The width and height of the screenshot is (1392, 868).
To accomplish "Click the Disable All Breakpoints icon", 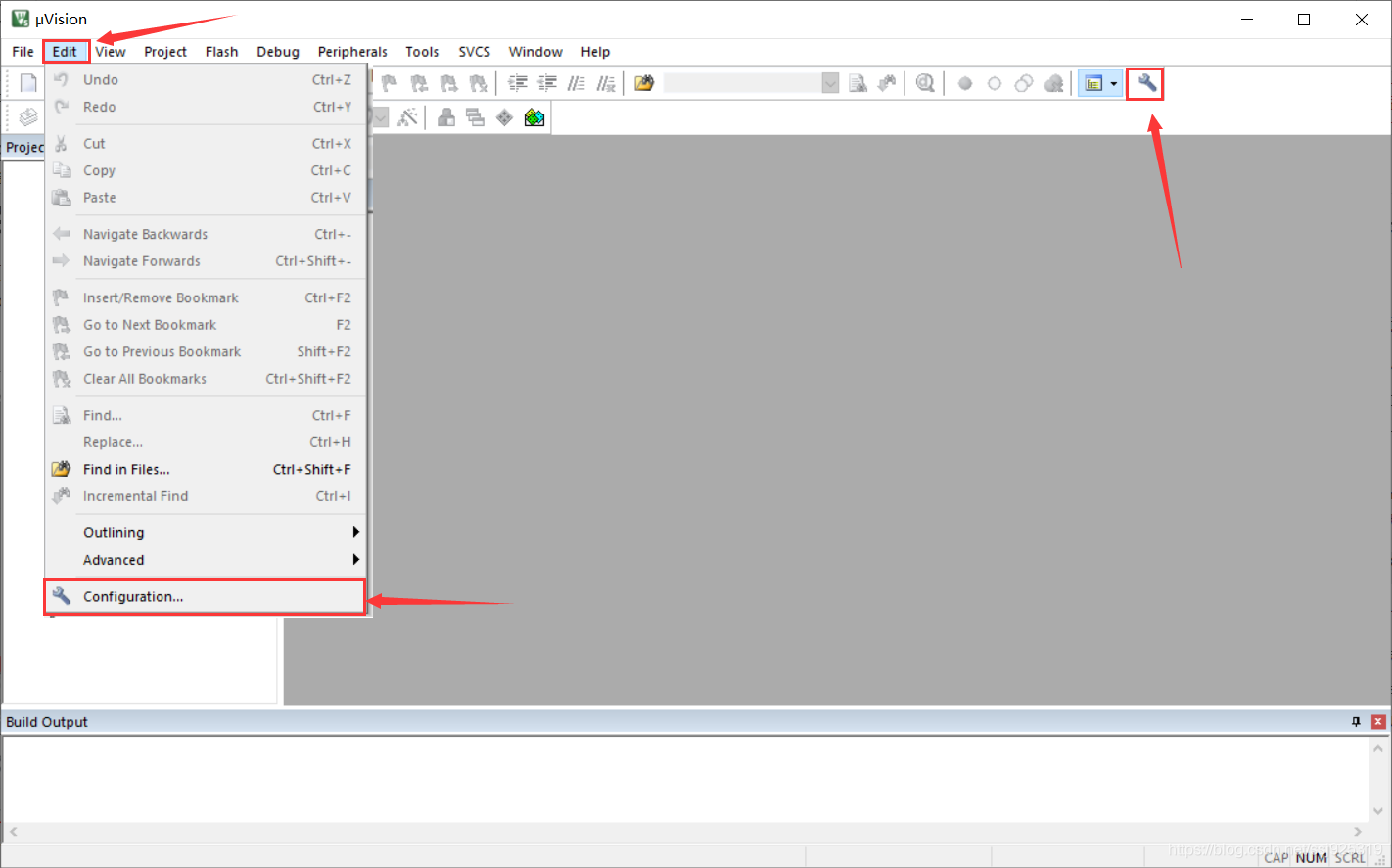I will click(1024, 83).
